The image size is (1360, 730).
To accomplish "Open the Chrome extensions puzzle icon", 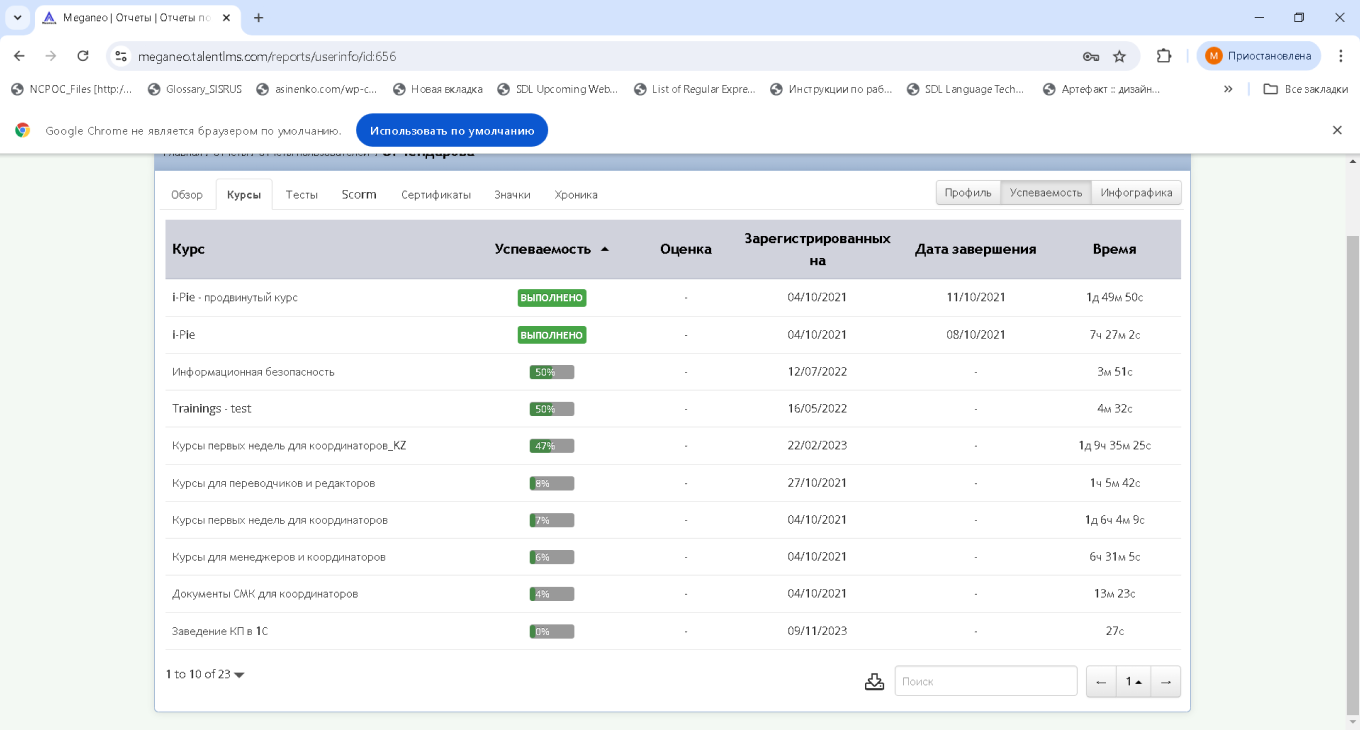I will point(1164,56).
